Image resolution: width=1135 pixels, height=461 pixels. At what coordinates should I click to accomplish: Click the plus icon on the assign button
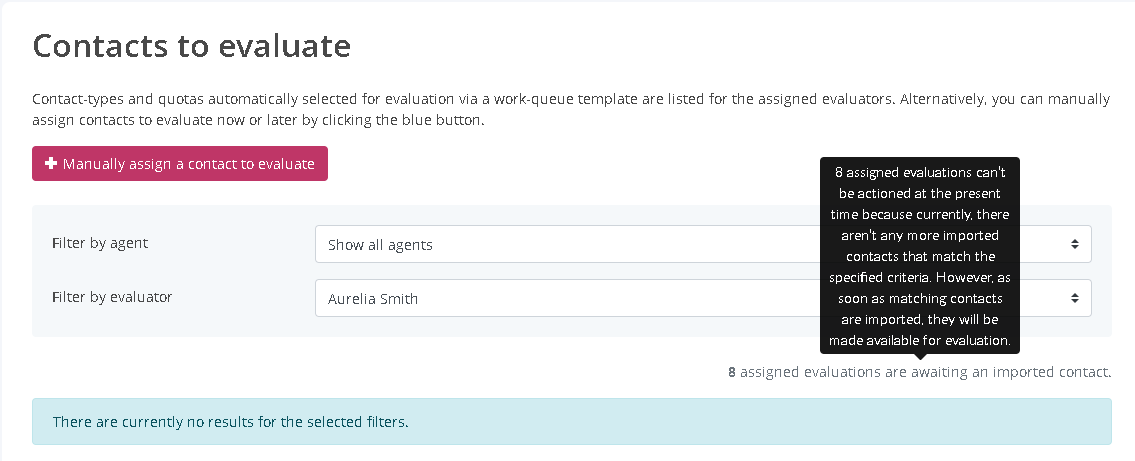coord(51,164)
